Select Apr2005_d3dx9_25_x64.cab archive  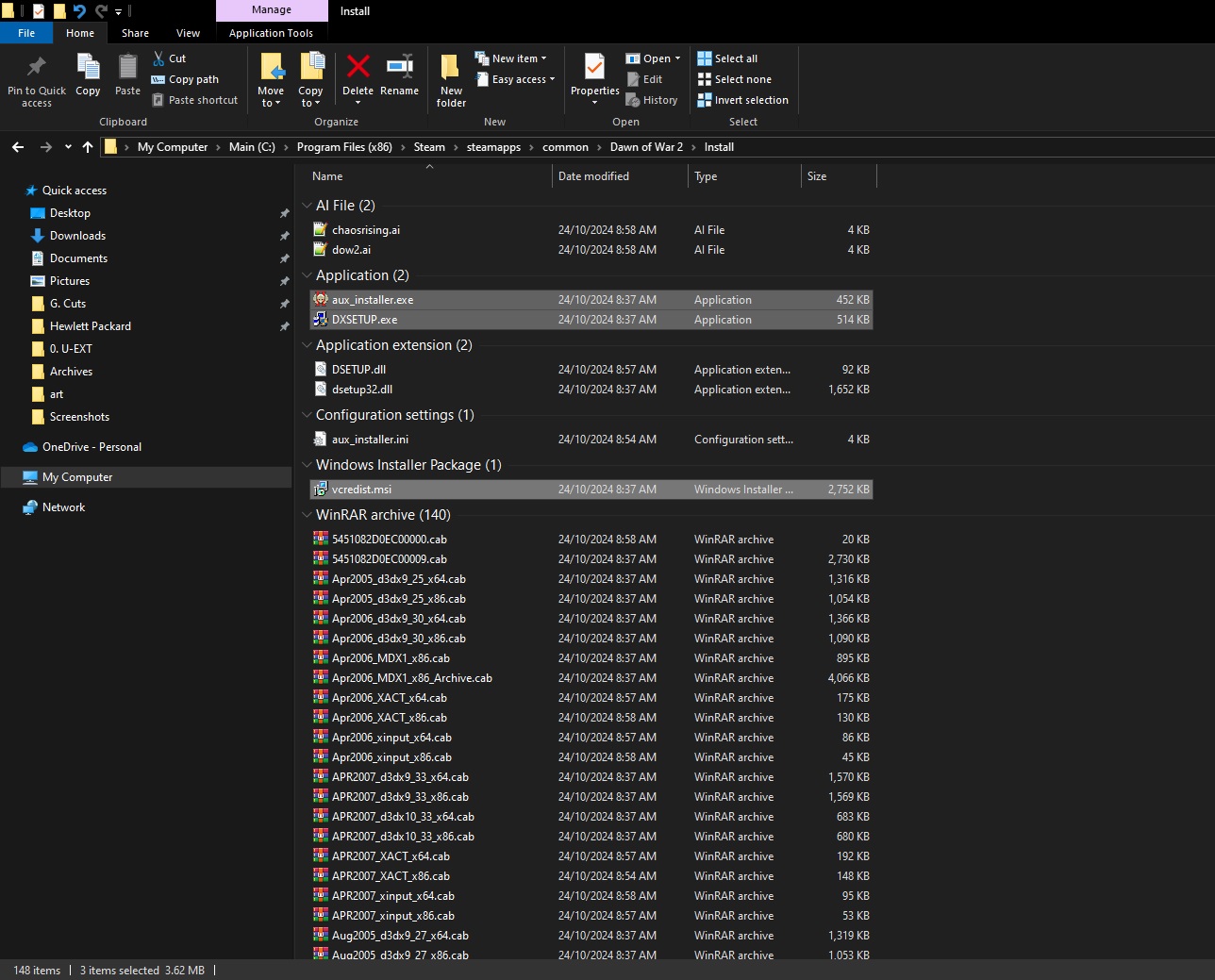coord(591,579)
